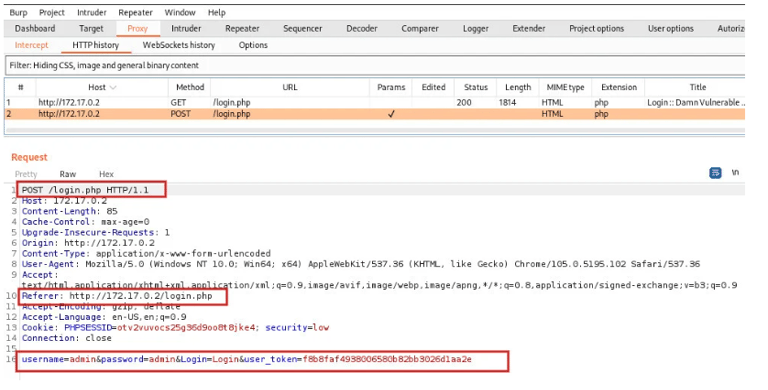Select the POST /login.php history row
The image size is (768, 390).
click(375, 114)
